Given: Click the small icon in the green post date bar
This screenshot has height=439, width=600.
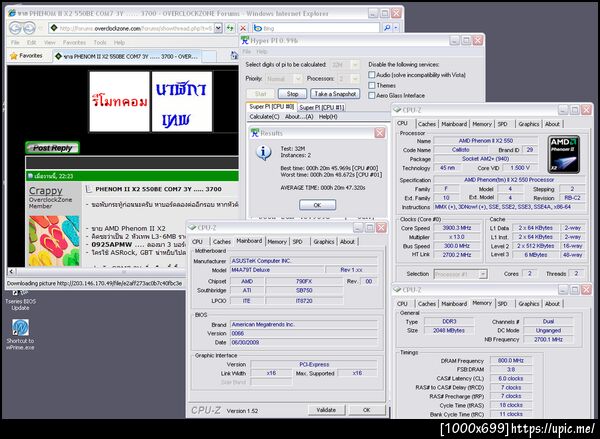Looking at the screenshot, I should (x=30, y=176).
